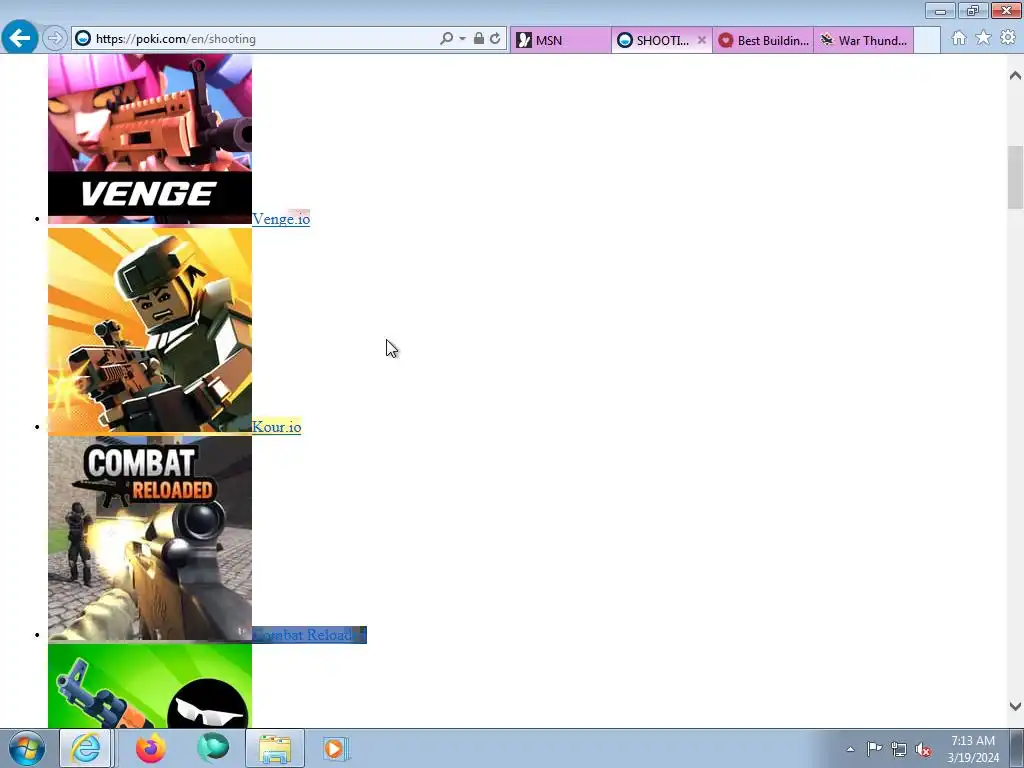
Task: Click the Show desktop strip
Action: [1017, 748]
